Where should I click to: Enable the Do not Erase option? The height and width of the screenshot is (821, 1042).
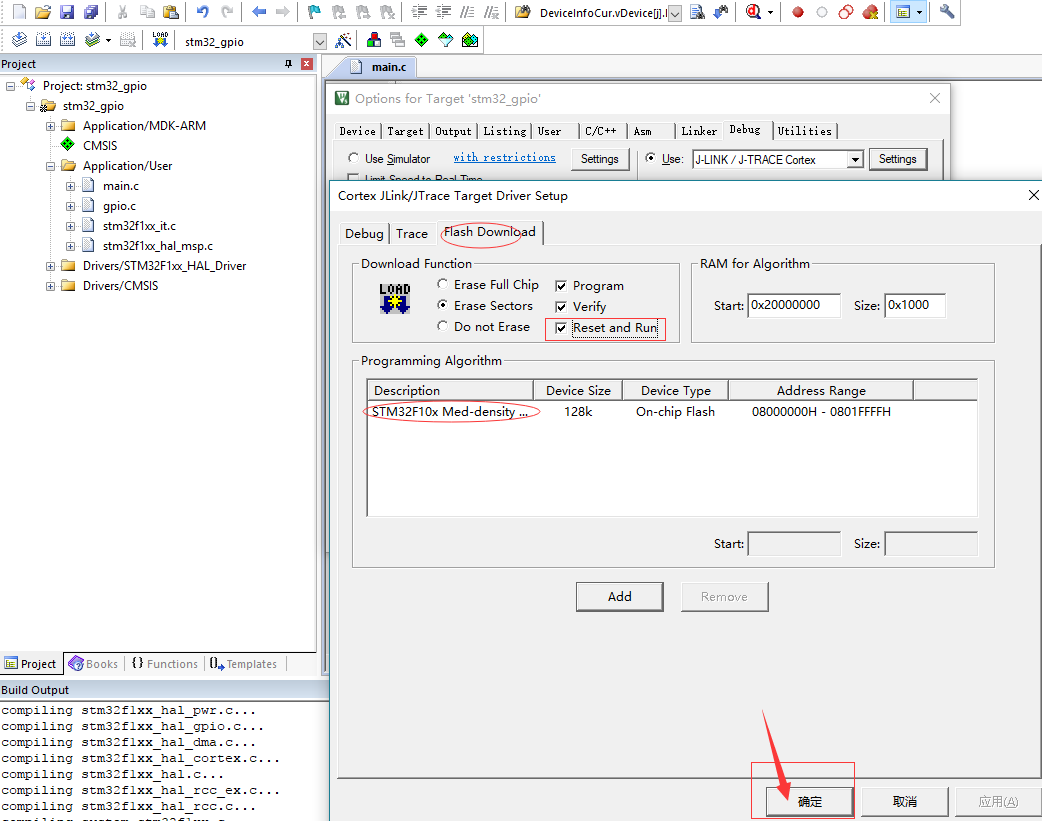[x=442, y=326]
